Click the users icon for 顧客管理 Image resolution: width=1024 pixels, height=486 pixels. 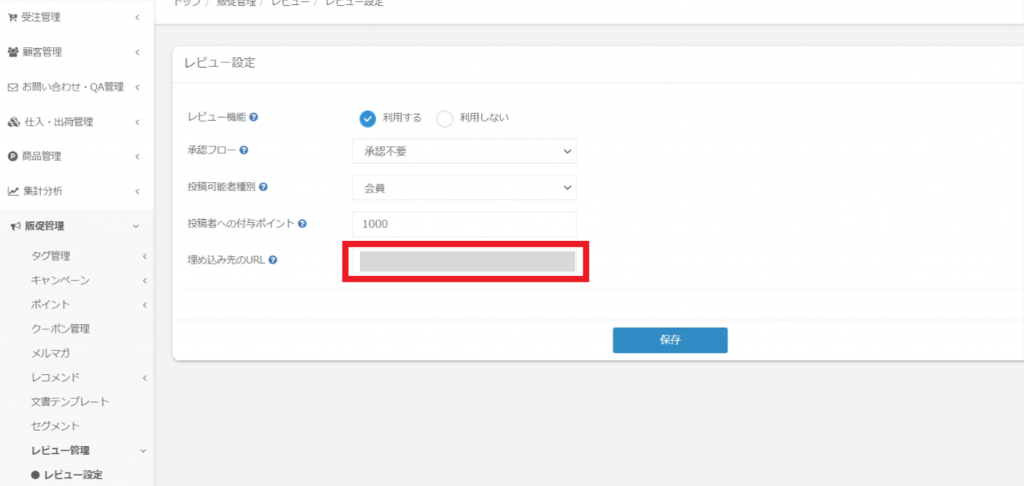pos(13,52)
